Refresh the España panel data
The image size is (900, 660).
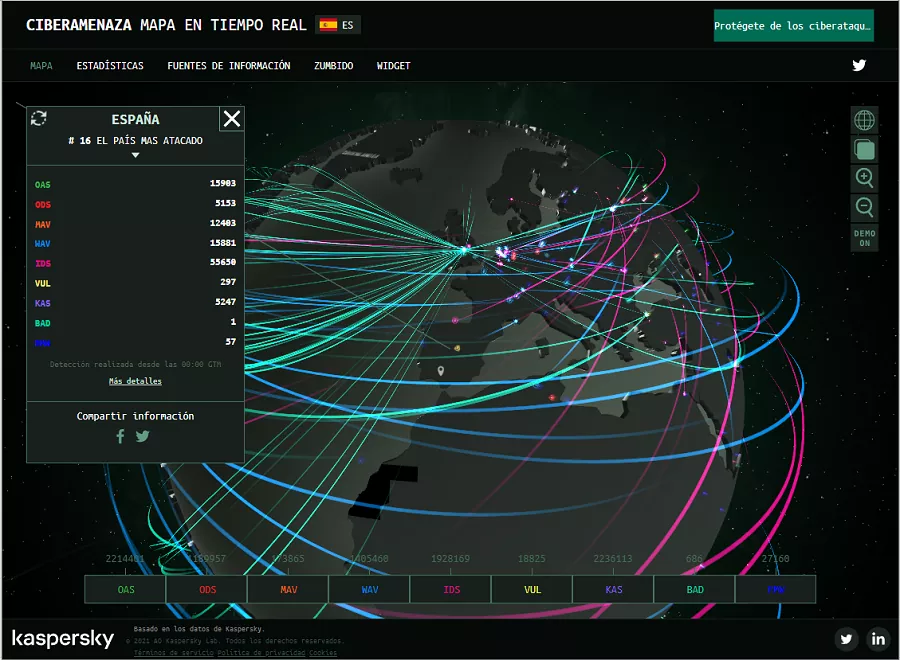[x=39, y=118]
